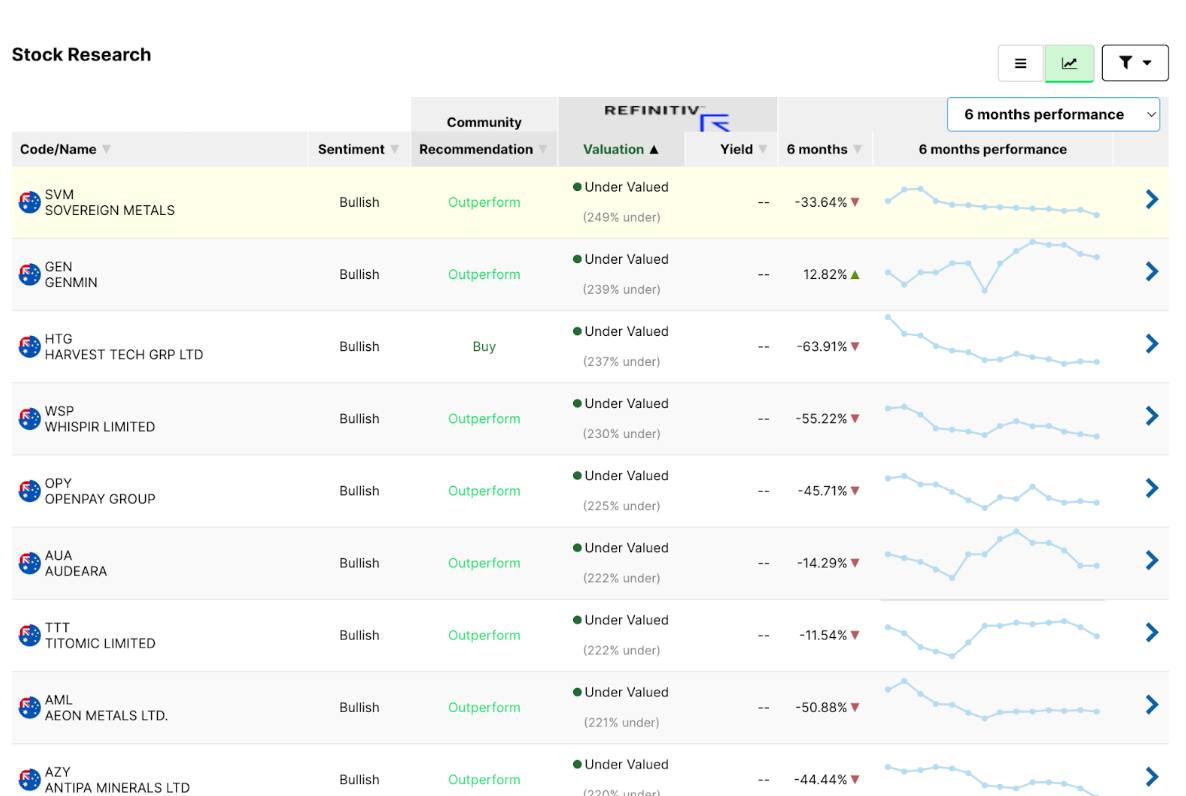Viewport: 1186px width, 796px height.
Task: Click the -50.88% value for AML
Action: tap(821, 707)
